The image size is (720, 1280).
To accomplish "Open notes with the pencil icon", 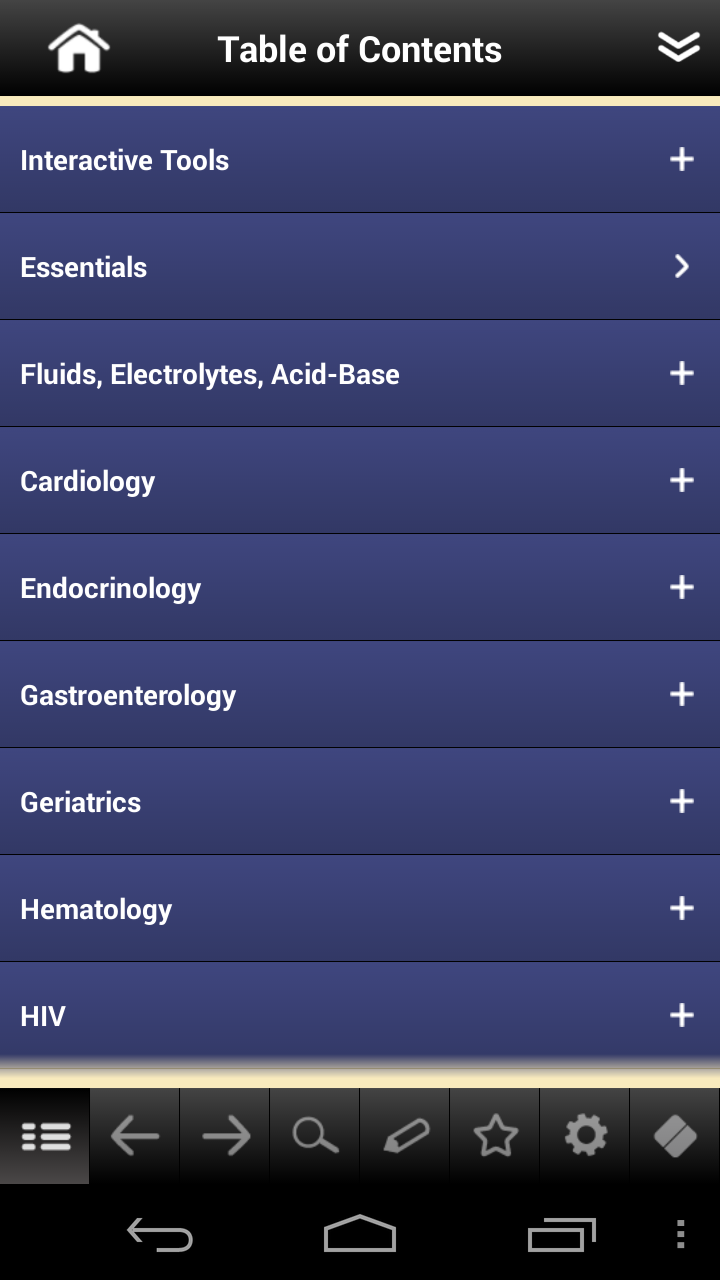I will [x=405, y=1136].
